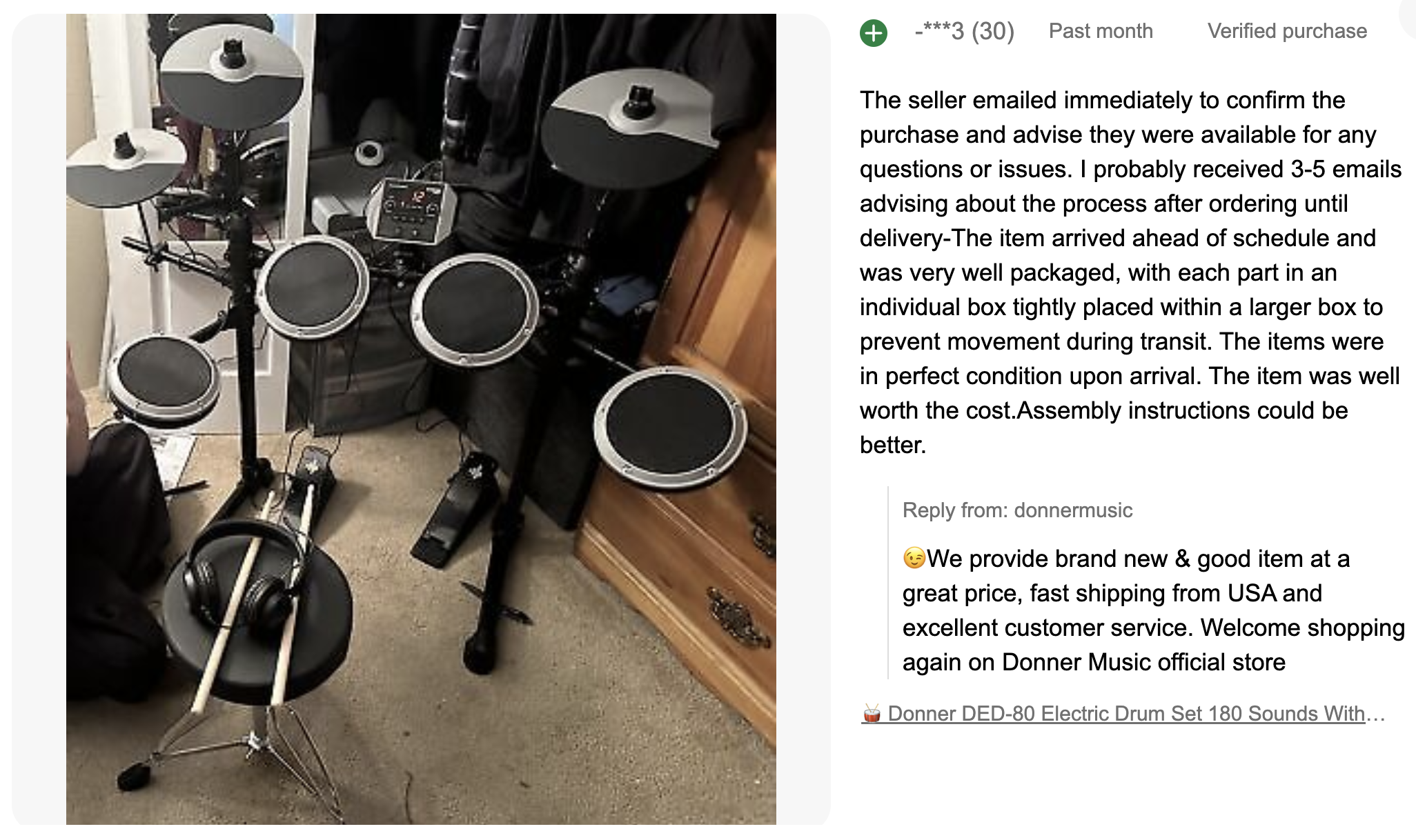Click the feedback score (30)
This screenshot has height=840, width=1416.
pos(993,31)
